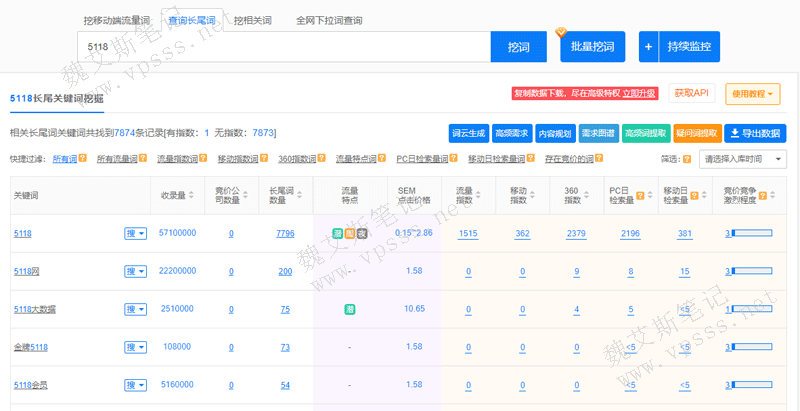
Task: Click the help icon in 竞价竞争激烈程度 header
Action: pos(763,196)
